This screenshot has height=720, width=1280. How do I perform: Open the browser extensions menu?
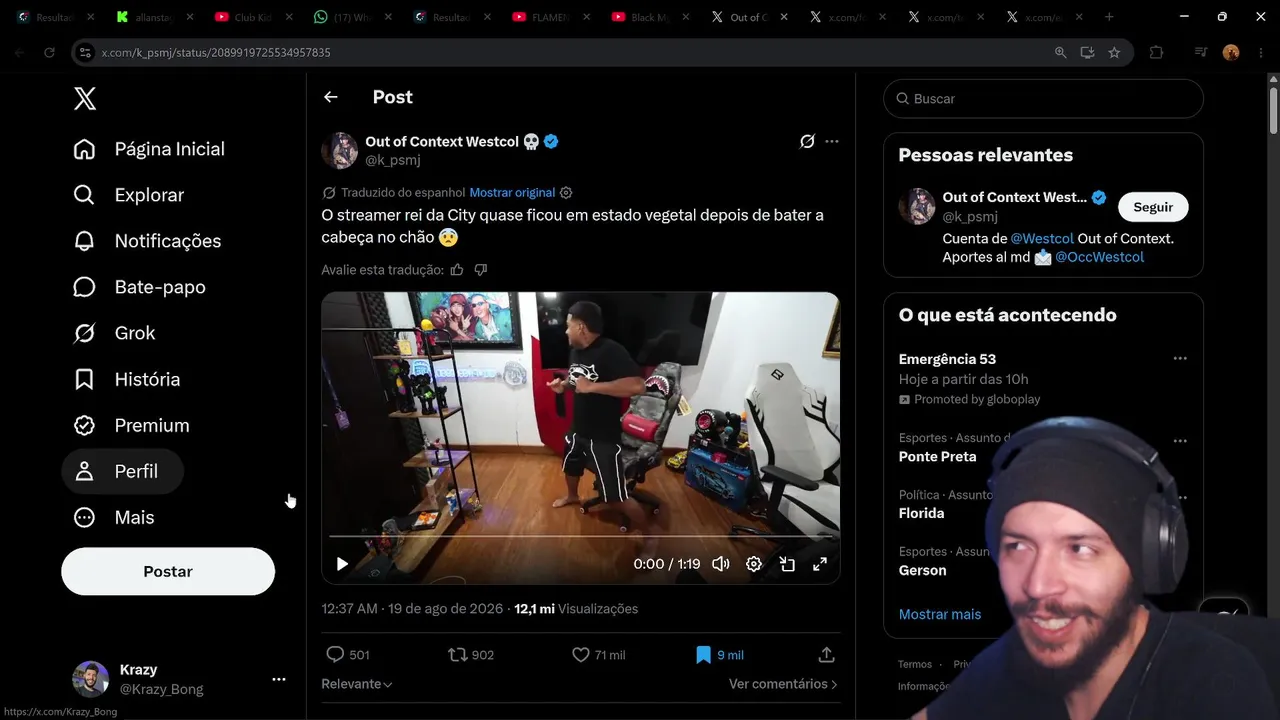pyautogui.click(x=1156, y=52)
